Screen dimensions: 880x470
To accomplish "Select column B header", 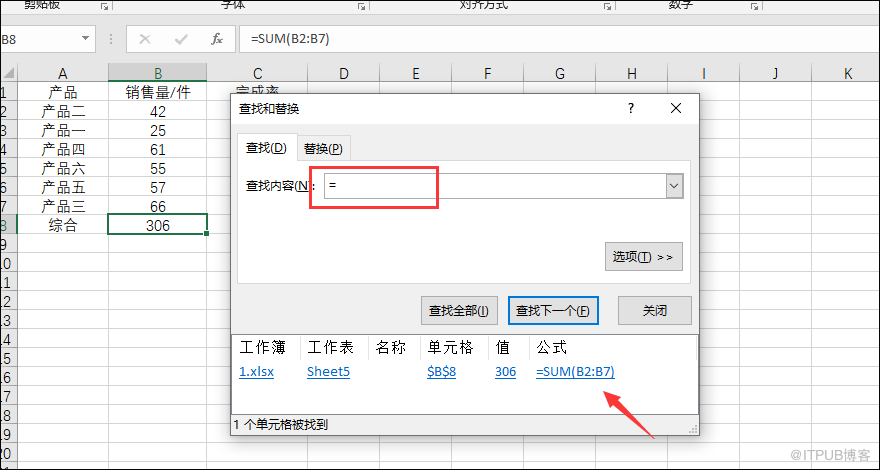I will [158, 73].
